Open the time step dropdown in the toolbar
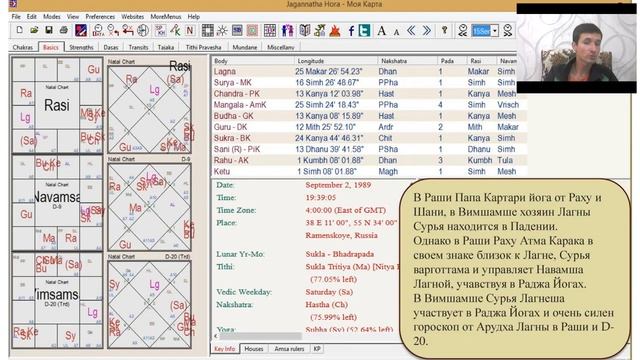 click(x=495, y=31)
